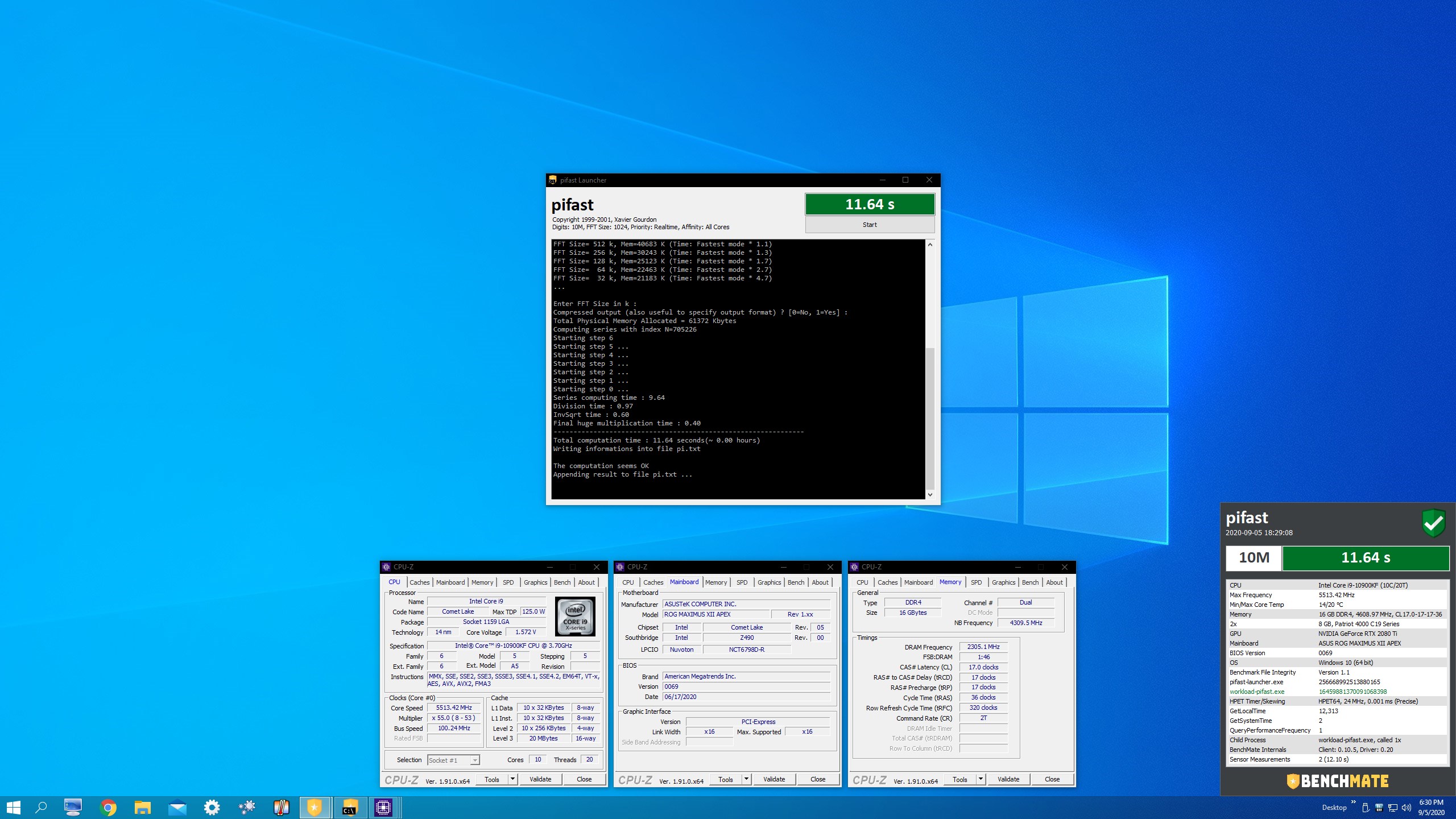
Task: Click Close button in Mainboard window
Action: click(x=818, y=779)
